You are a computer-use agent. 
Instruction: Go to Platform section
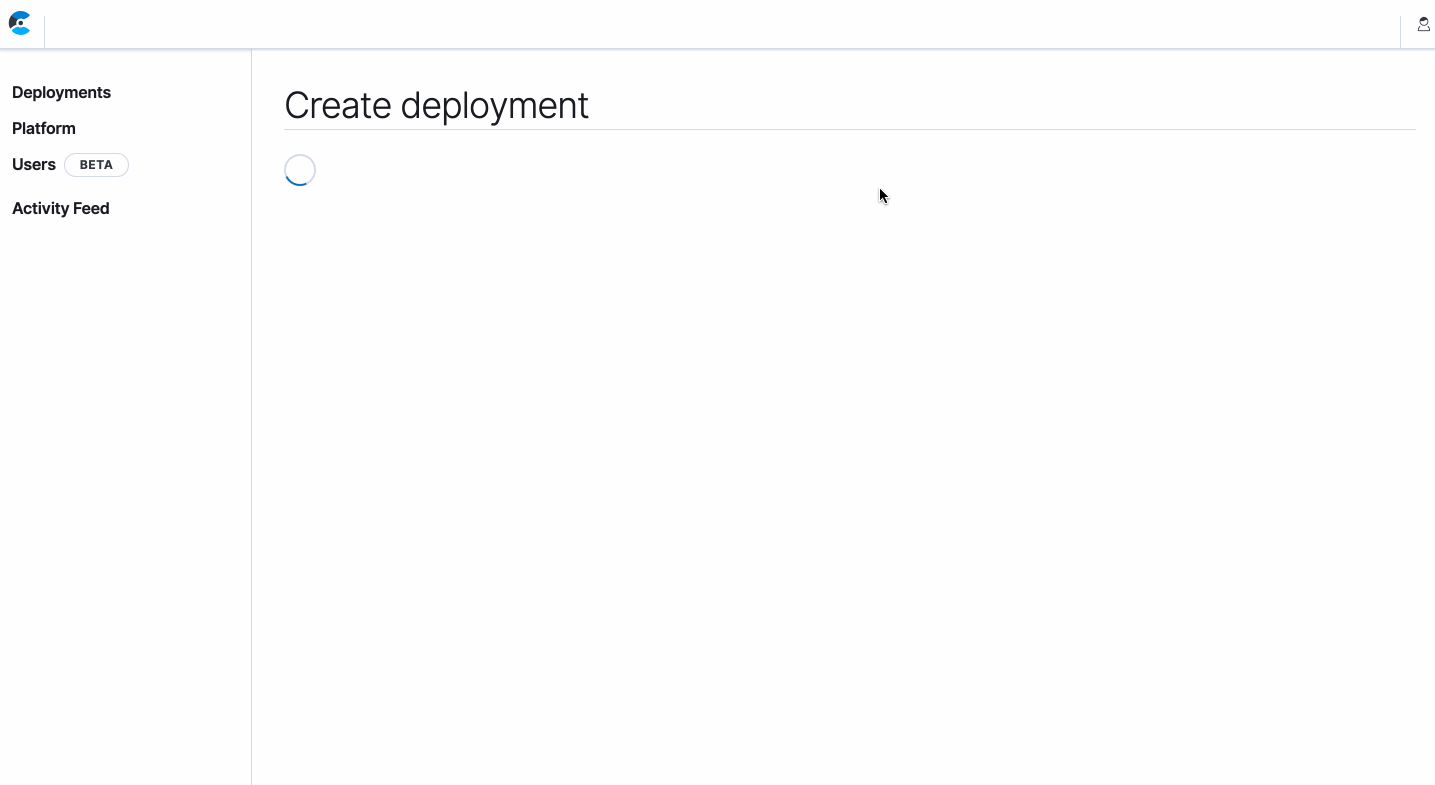click(44, 128)
